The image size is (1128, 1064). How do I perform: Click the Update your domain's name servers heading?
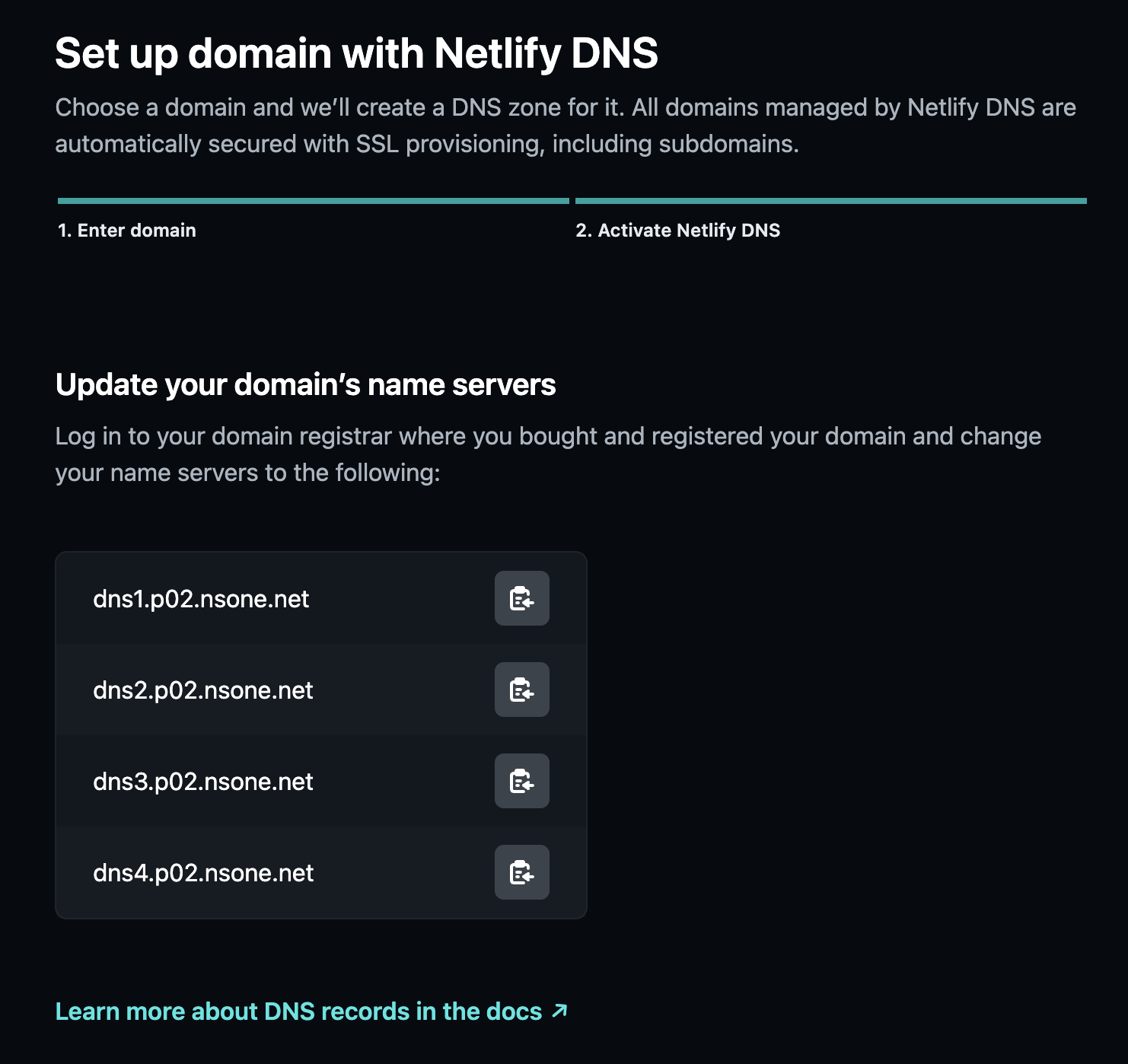click(305, 385)
